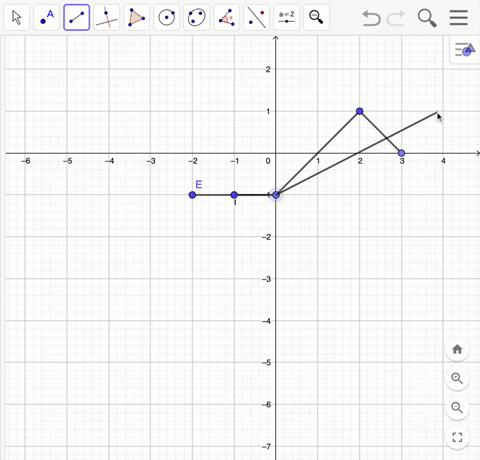Click y-axis label -7
The image size is (480, 460).
click(266, 446)
